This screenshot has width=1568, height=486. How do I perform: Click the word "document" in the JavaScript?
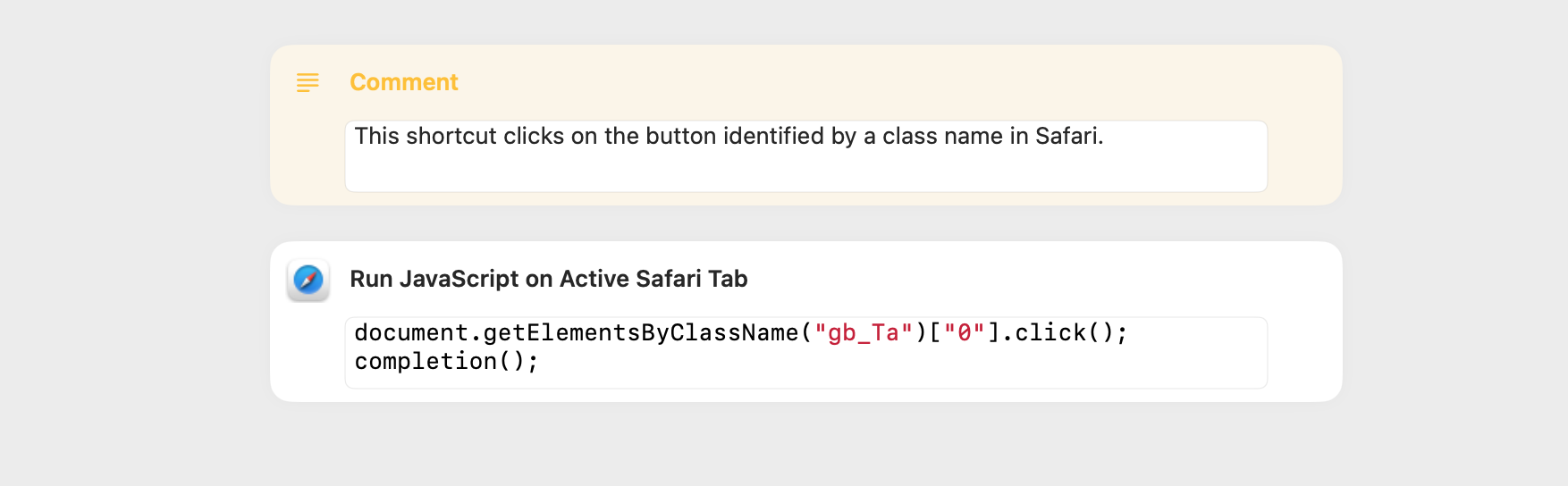[x=411, y=332]
